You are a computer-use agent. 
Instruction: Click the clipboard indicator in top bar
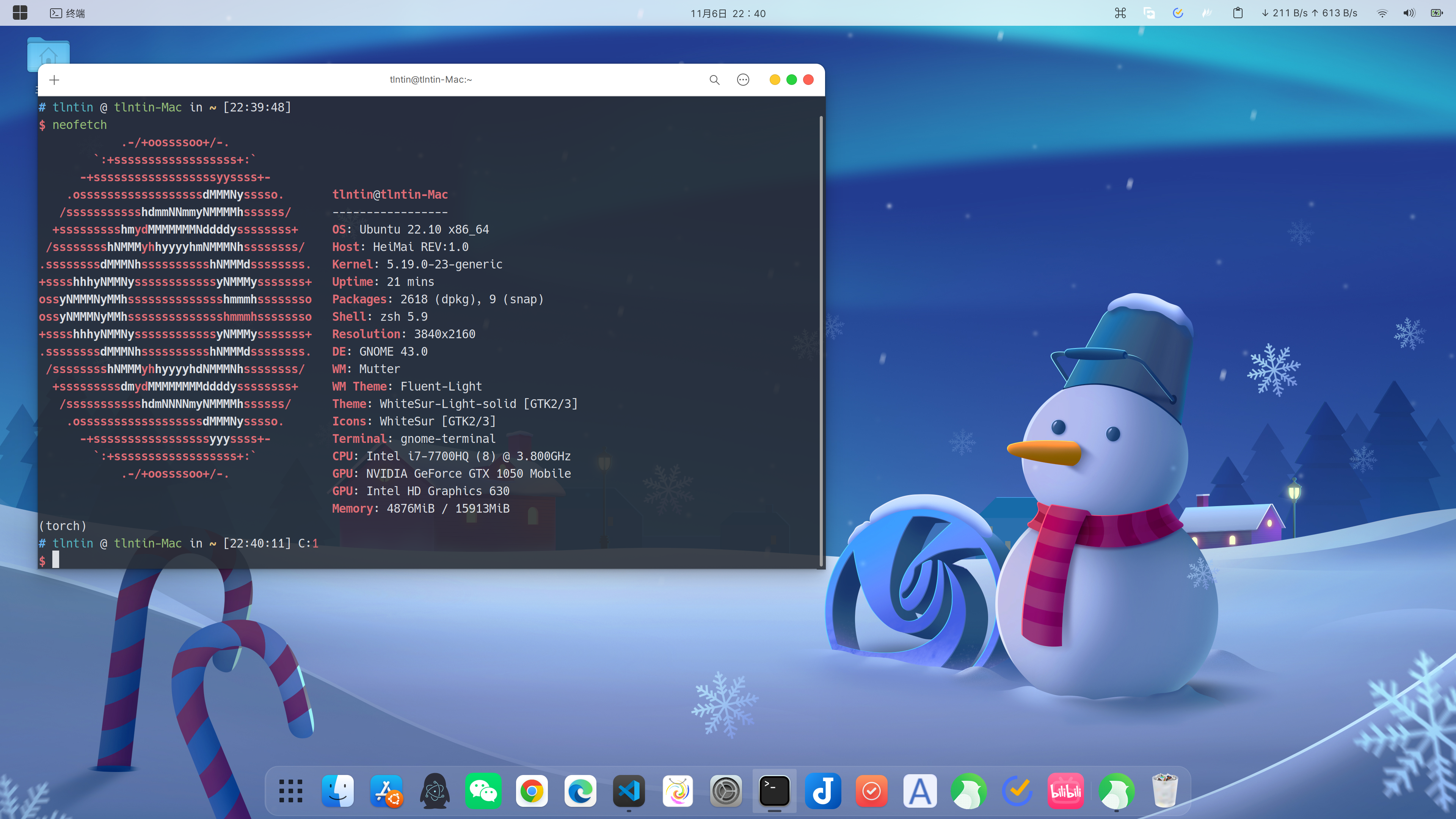(x=1237, y=13)
